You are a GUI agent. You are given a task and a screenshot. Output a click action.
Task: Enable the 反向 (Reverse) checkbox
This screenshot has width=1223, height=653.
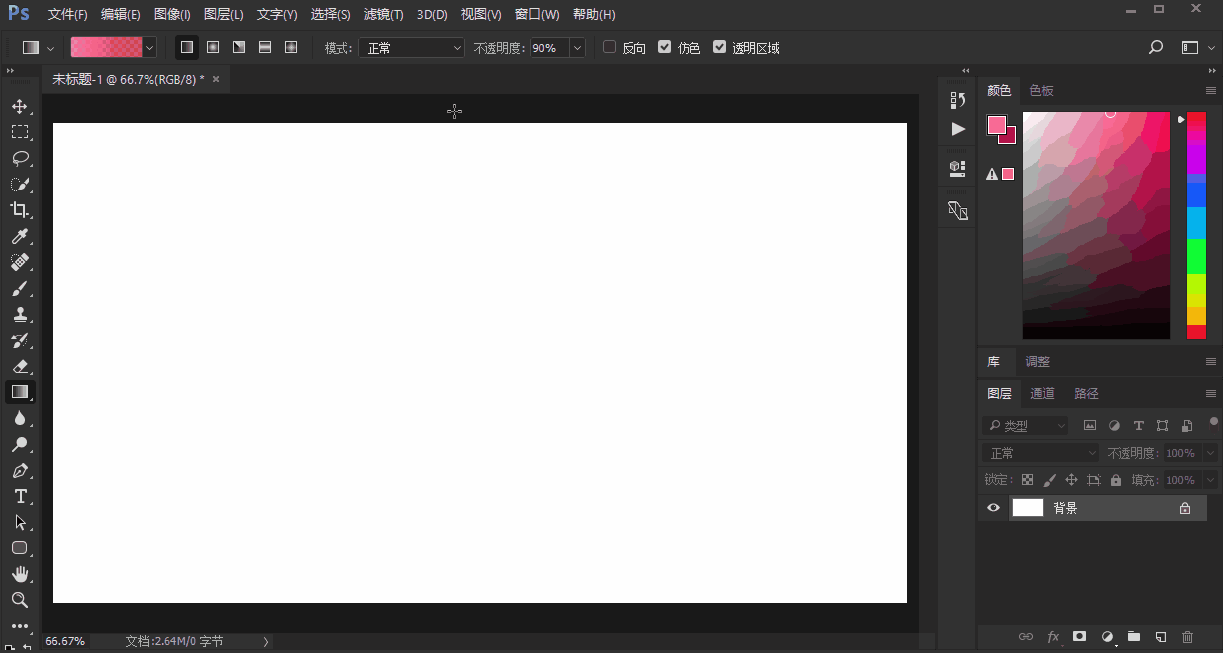(x=609, y=47)
